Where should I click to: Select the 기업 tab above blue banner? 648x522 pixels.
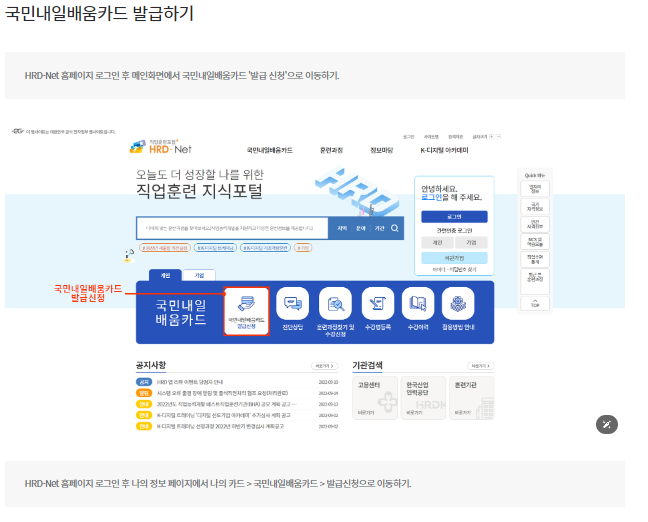[x=199, y=275]
